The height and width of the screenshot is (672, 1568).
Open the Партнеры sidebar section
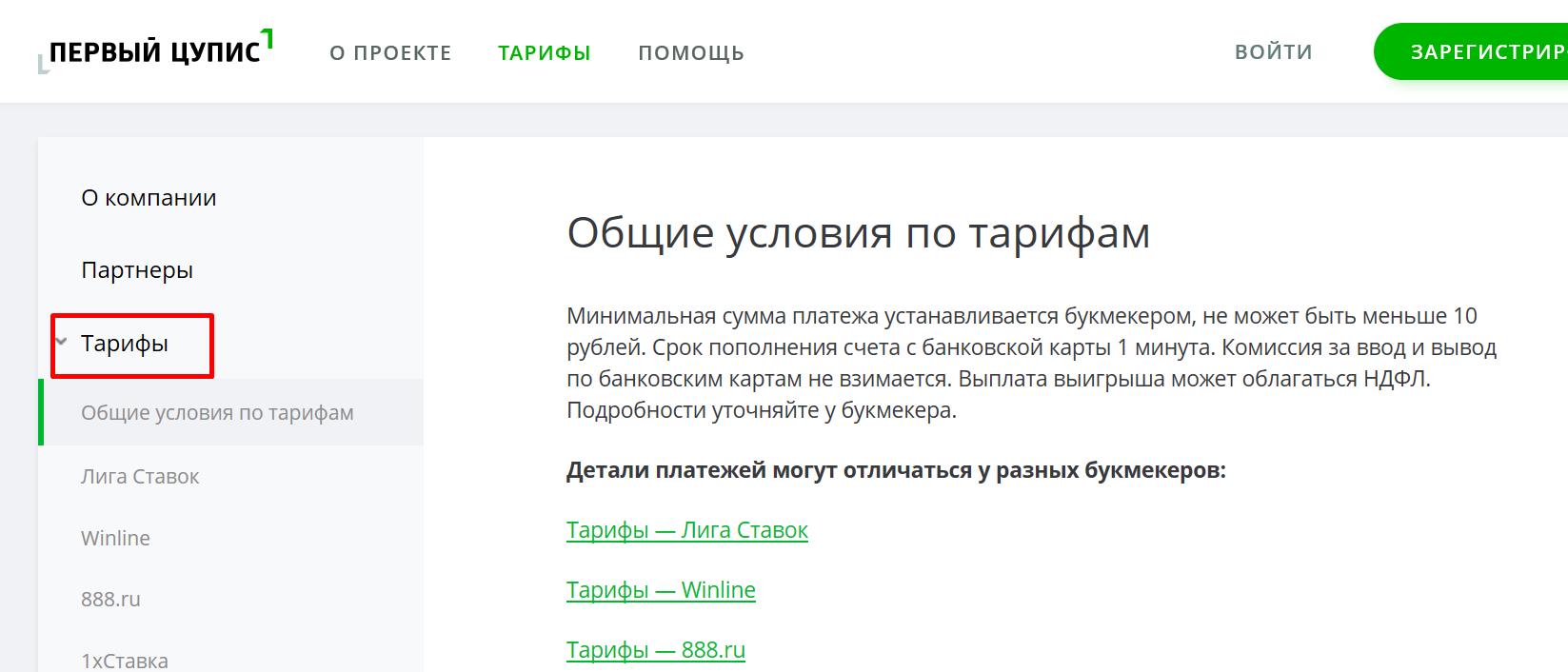pyautogui.click(x=137, y=270)
